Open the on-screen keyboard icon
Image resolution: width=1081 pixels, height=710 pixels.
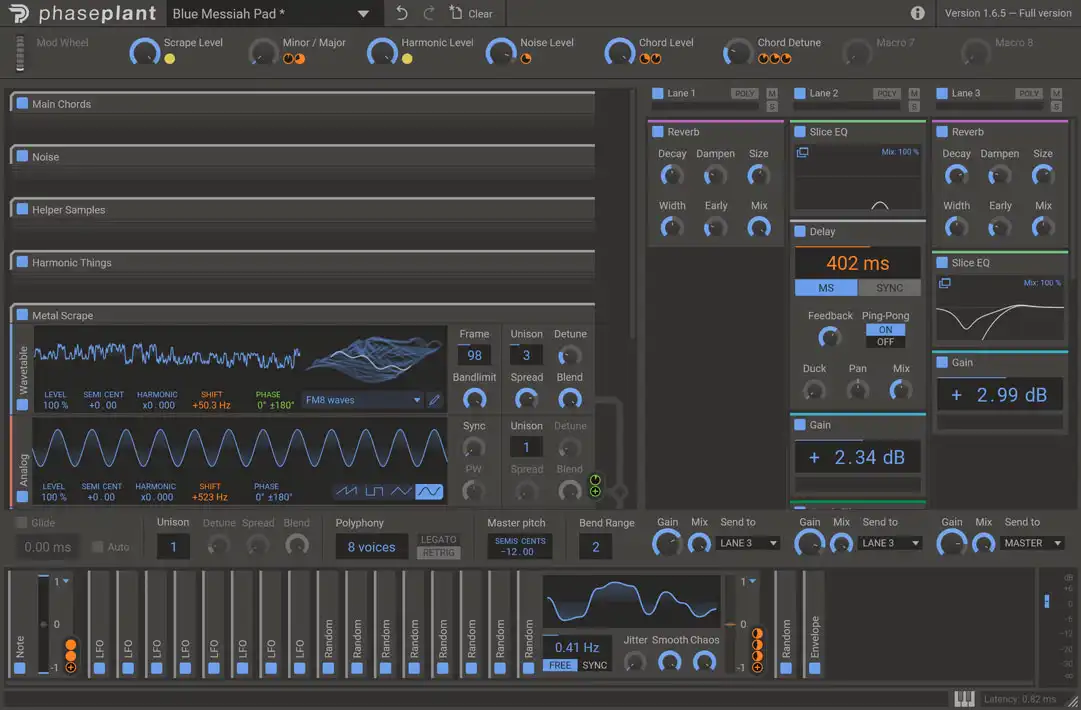[964, 699]
